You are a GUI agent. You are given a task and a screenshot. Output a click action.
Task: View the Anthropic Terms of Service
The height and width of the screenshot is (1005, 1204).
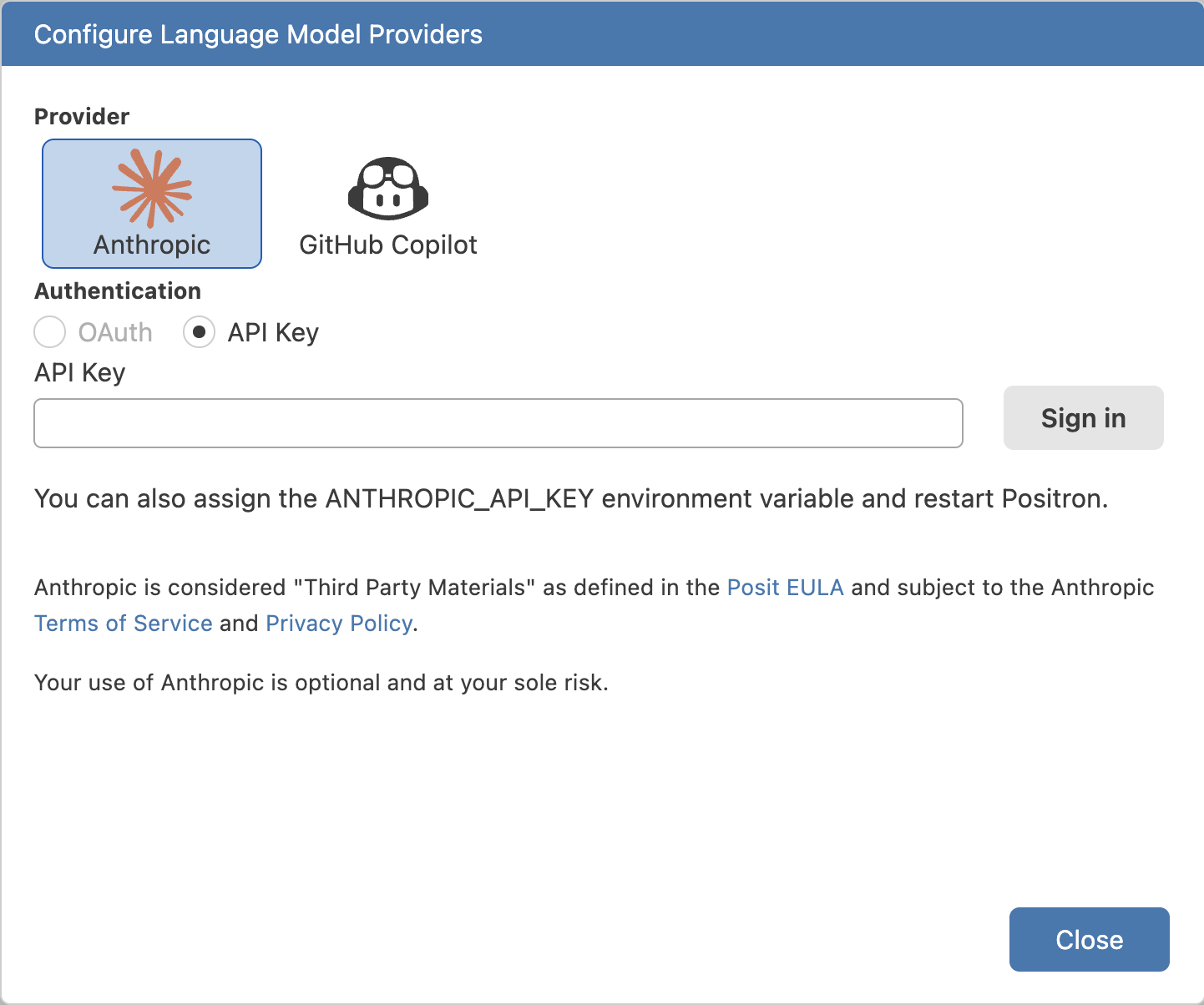[123, 623]
